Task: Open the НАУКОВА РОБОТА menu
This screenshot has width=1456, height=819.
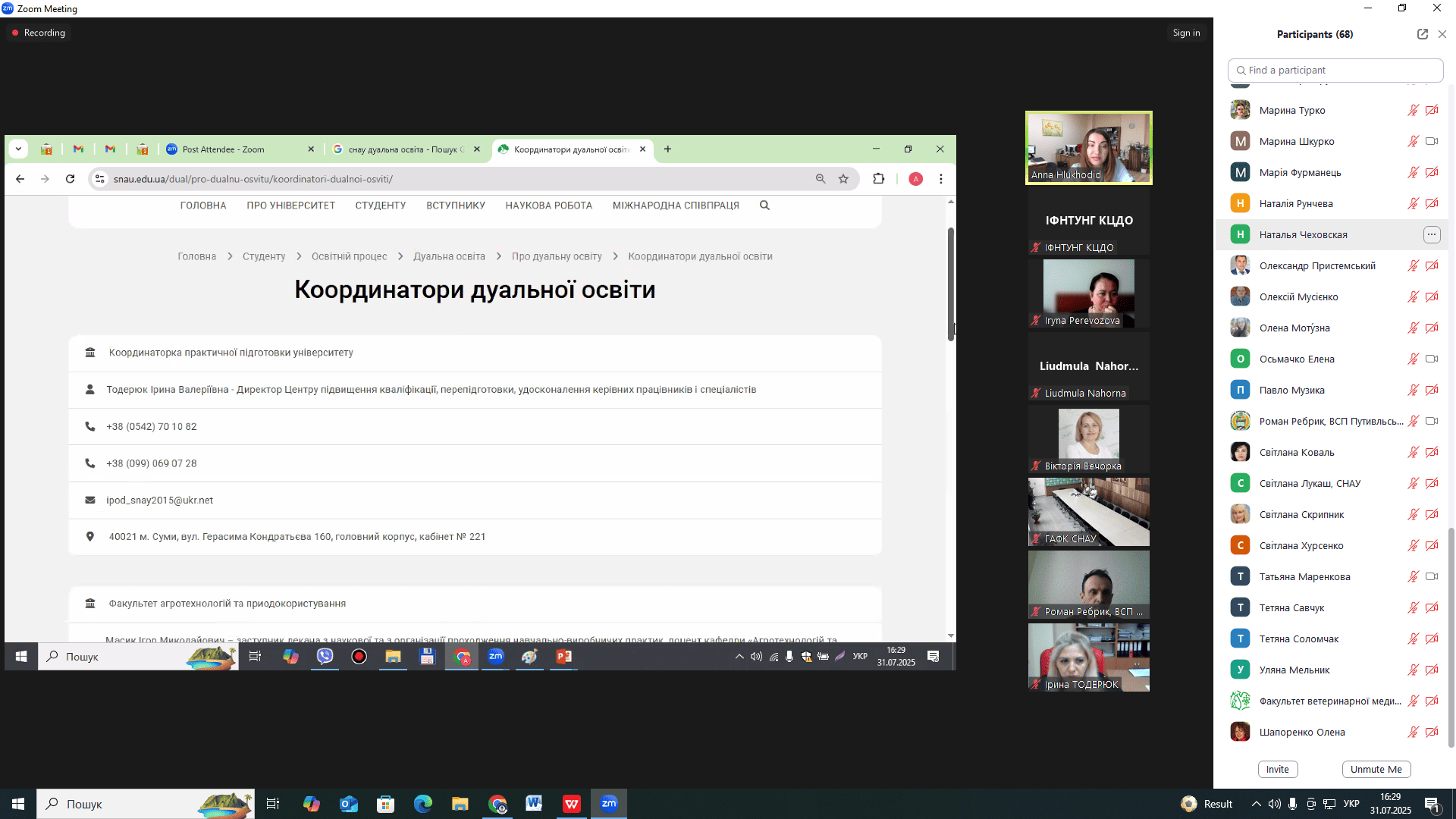Action: (x=549, y=206)
